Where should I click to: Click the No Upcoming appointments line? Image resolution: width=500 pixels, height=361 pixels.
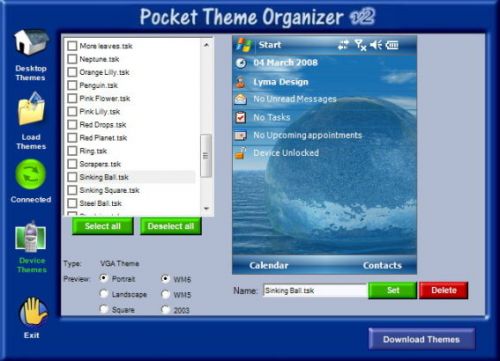coord(308,135)
